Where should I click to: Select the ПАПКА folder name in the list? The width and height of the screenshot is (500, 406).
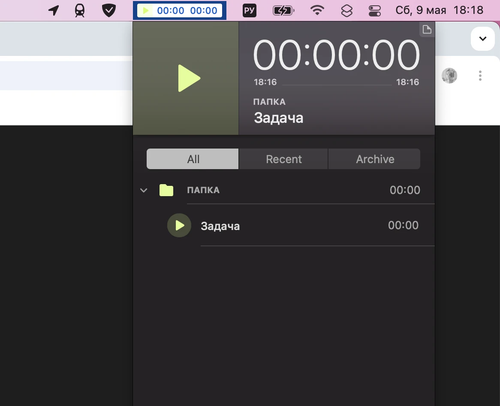[x=203, y=190]
